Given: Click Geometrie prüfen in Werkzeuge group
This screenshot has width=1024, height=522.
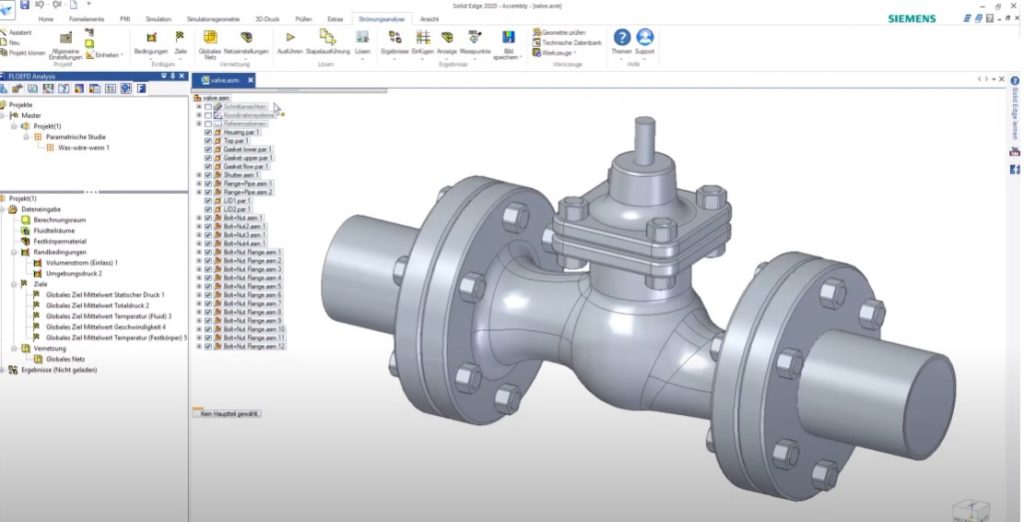Looking at the screenshot, I should [x=561, y=32].
